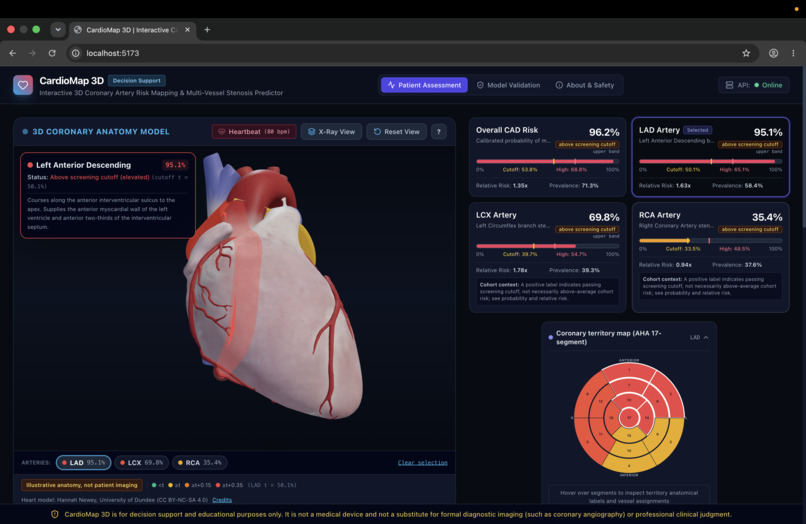This screenshot has height=524, width=806.
Task: Click the Left Anterior Descending info card
Action: click(x=108, y=195)
